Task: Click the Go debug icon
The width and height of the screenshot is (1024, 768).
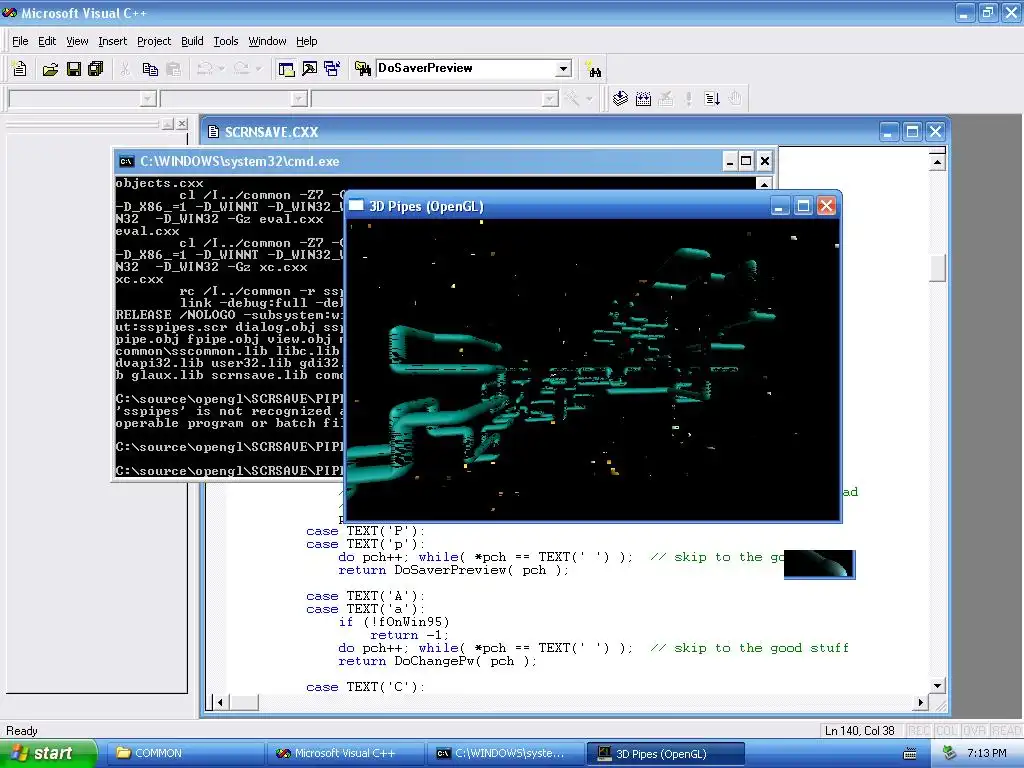Action: click(712, 99)
